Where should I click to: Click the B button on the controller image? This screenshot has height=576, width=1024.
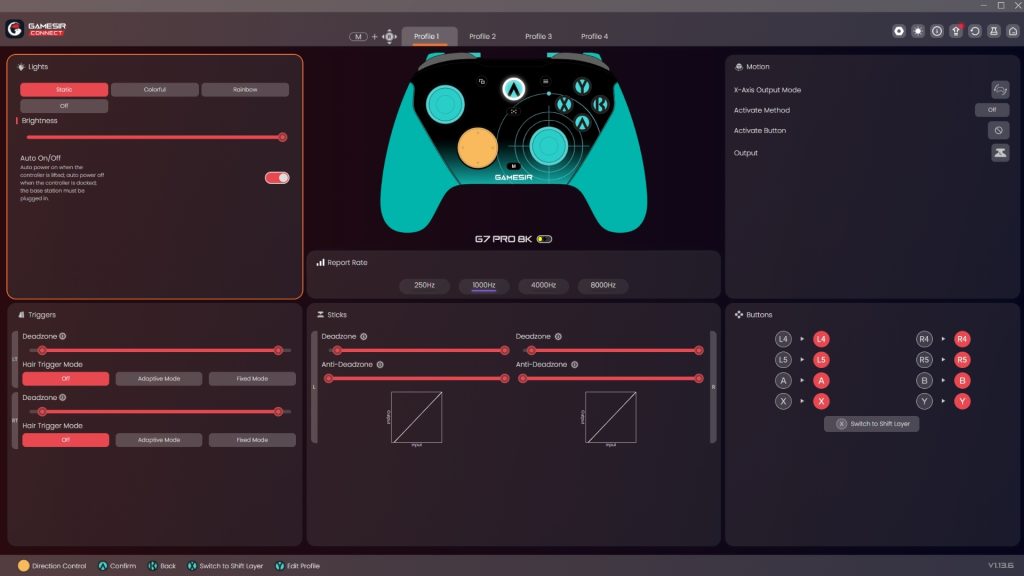600,104
